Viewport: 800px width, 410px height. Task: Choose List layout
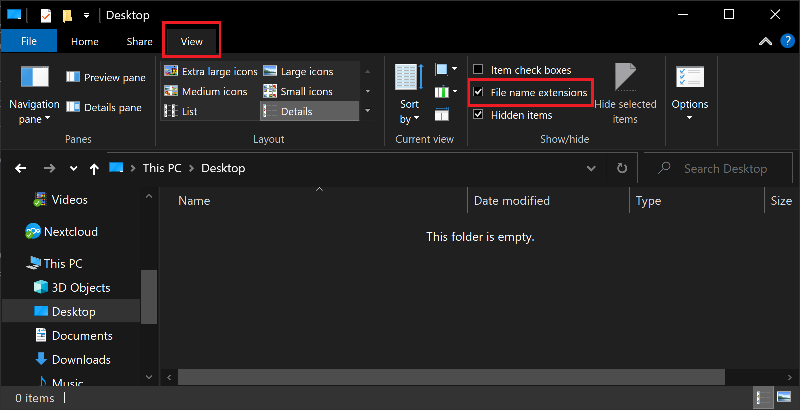point(181,111)
